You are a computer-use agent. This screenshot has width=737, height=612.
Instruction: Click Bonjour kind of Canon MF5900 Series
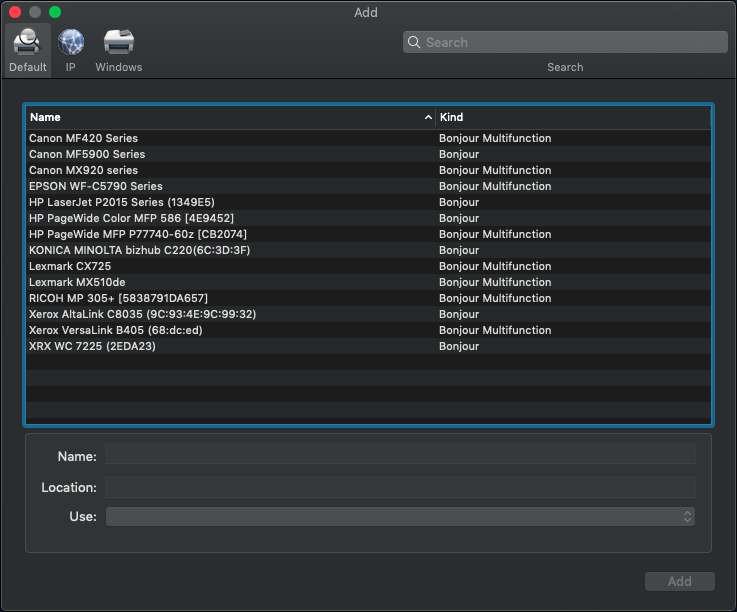pyautogui.click(x=459, y=154)
